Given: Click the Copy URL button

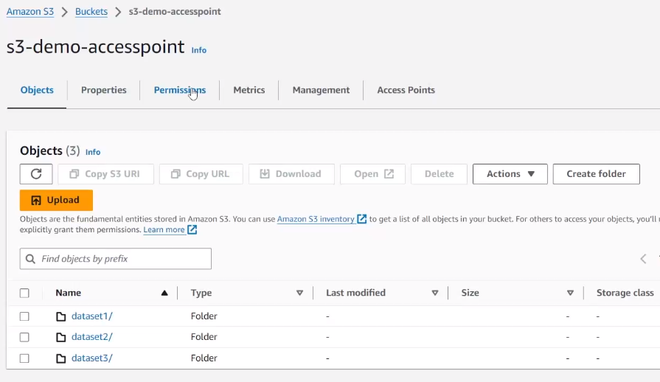Looking at the screenshot, I should pyautogui.click(x=201, y=174).
